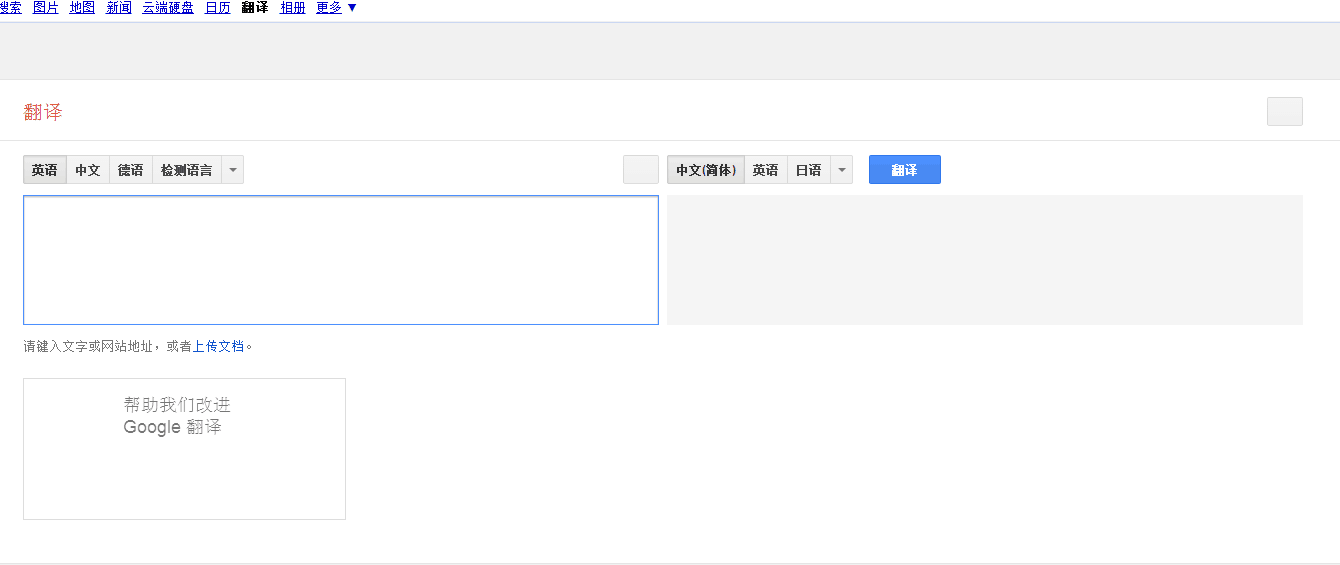Expand the target language dropdown arrow
This screenshot has height=565, width=1340.
(841, 170)
